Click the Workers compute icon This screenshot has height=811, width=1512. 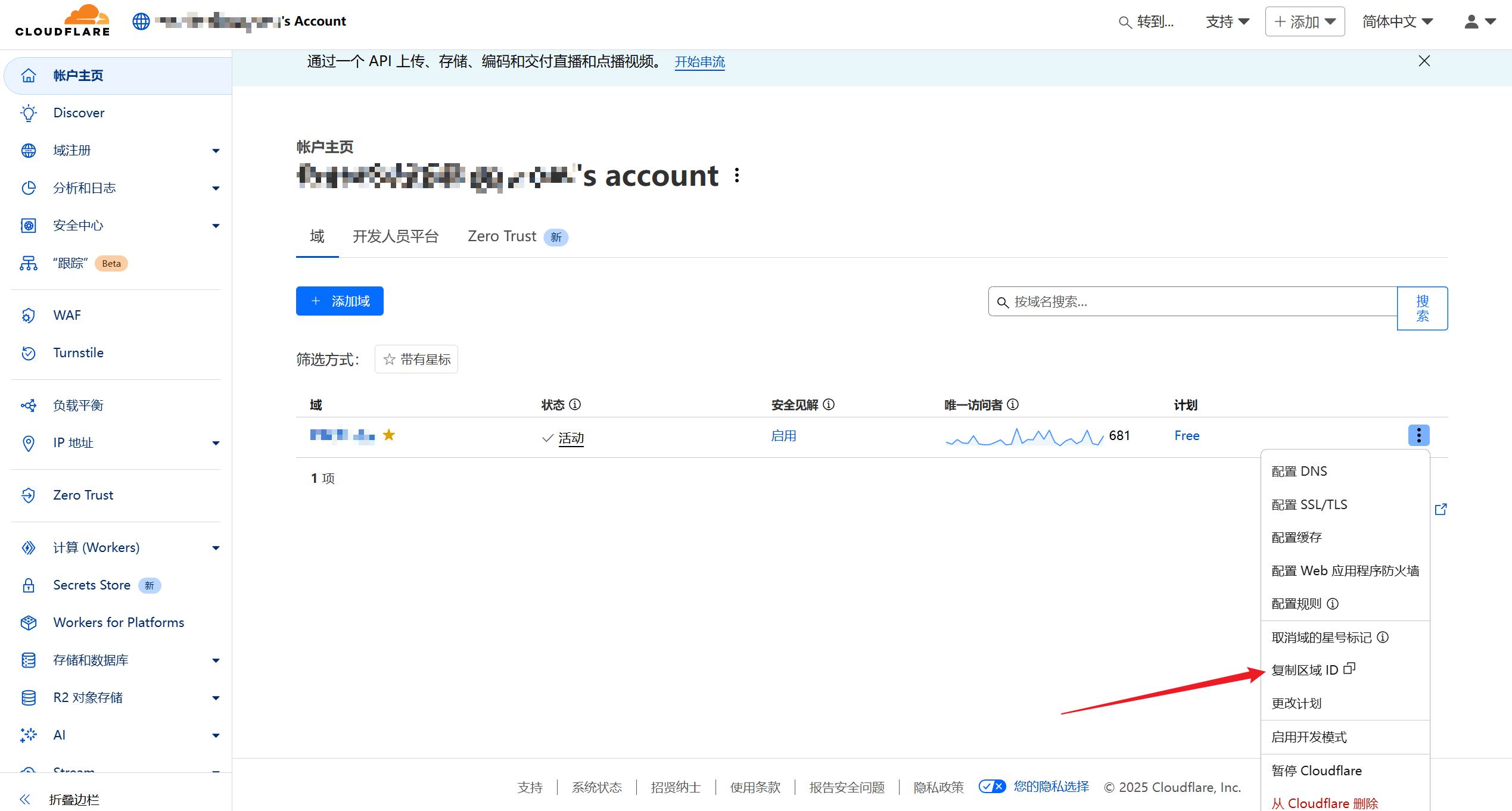point(29,548)
